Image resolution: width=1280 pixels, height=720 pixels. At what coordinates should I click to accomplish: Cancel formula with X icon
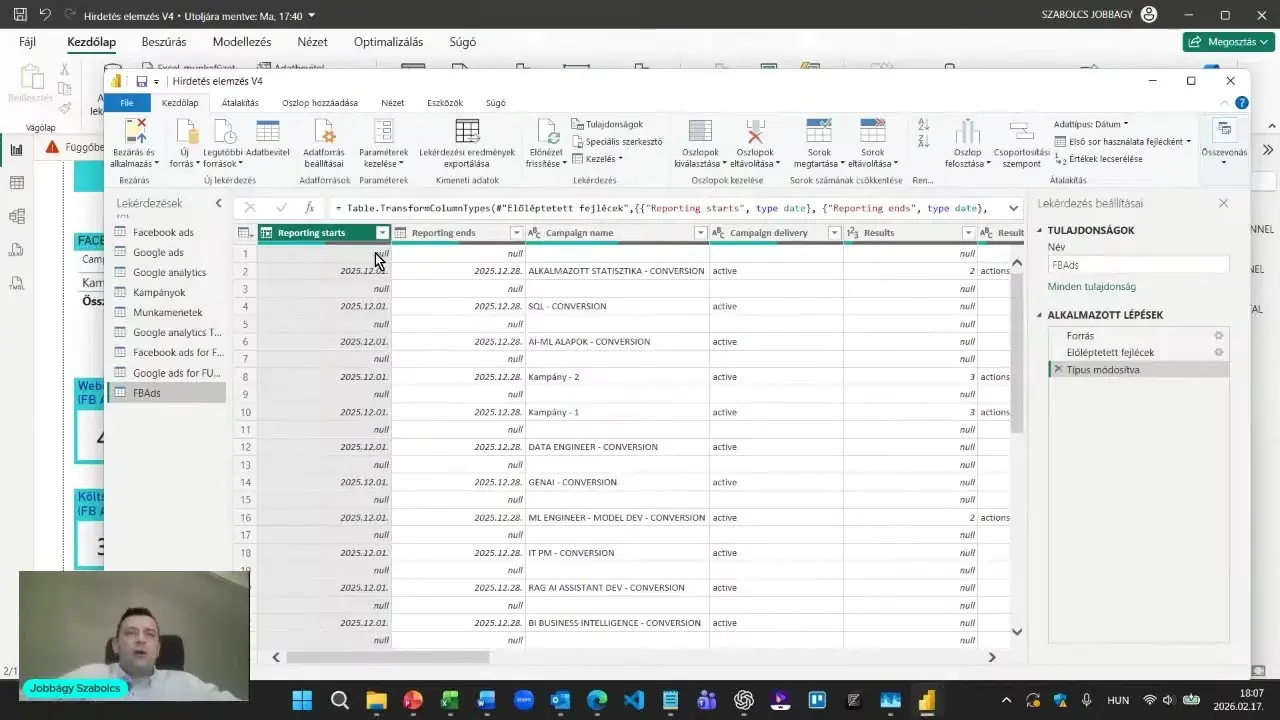pyautogui.click(x=250, y=208)
